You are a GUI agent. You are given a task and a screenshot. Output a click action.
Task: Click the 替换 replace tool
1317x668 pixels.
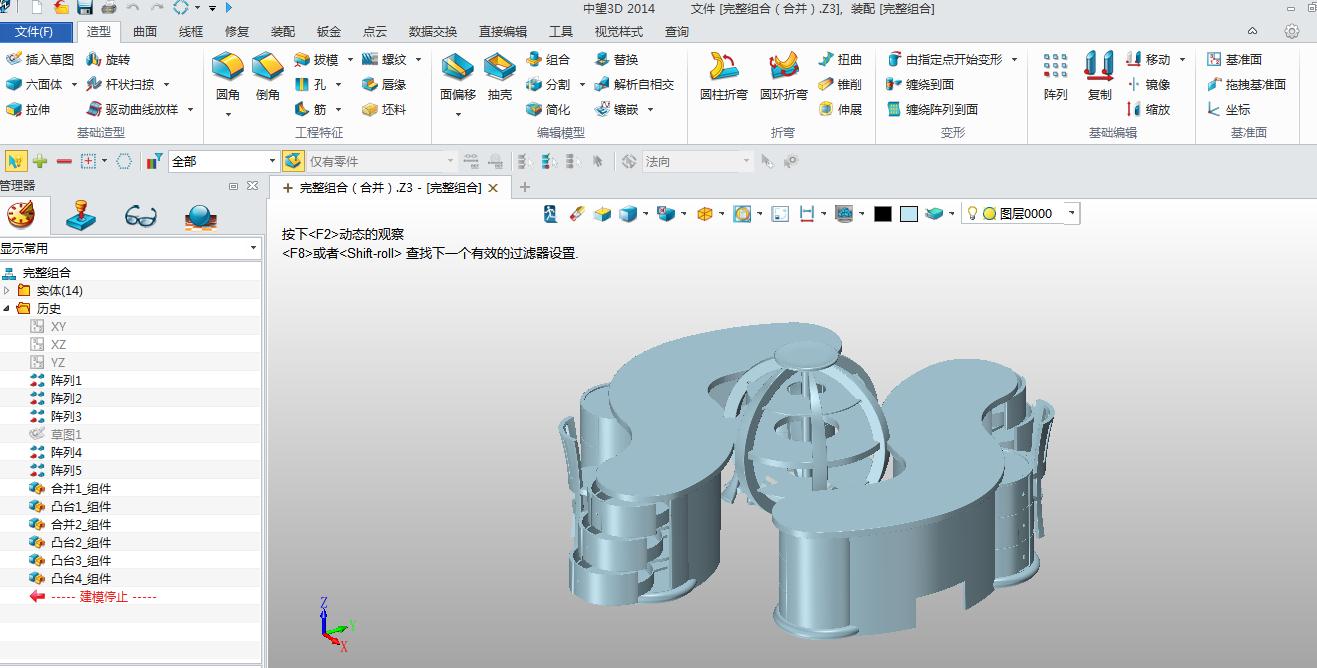616,60
